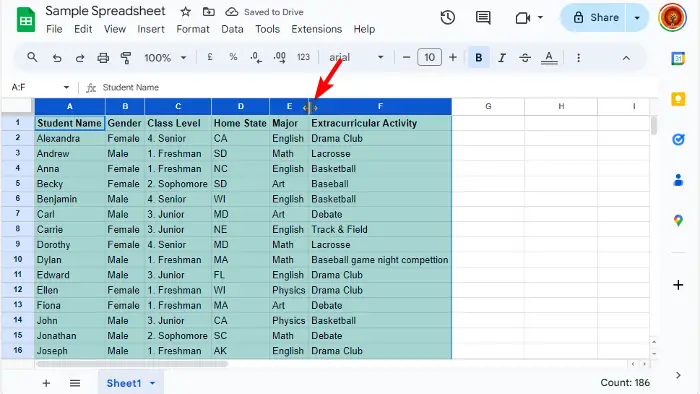This screenshot has width=700, height=394.
Task: Toggle strikethrough formatting
Action: point(525,58)
